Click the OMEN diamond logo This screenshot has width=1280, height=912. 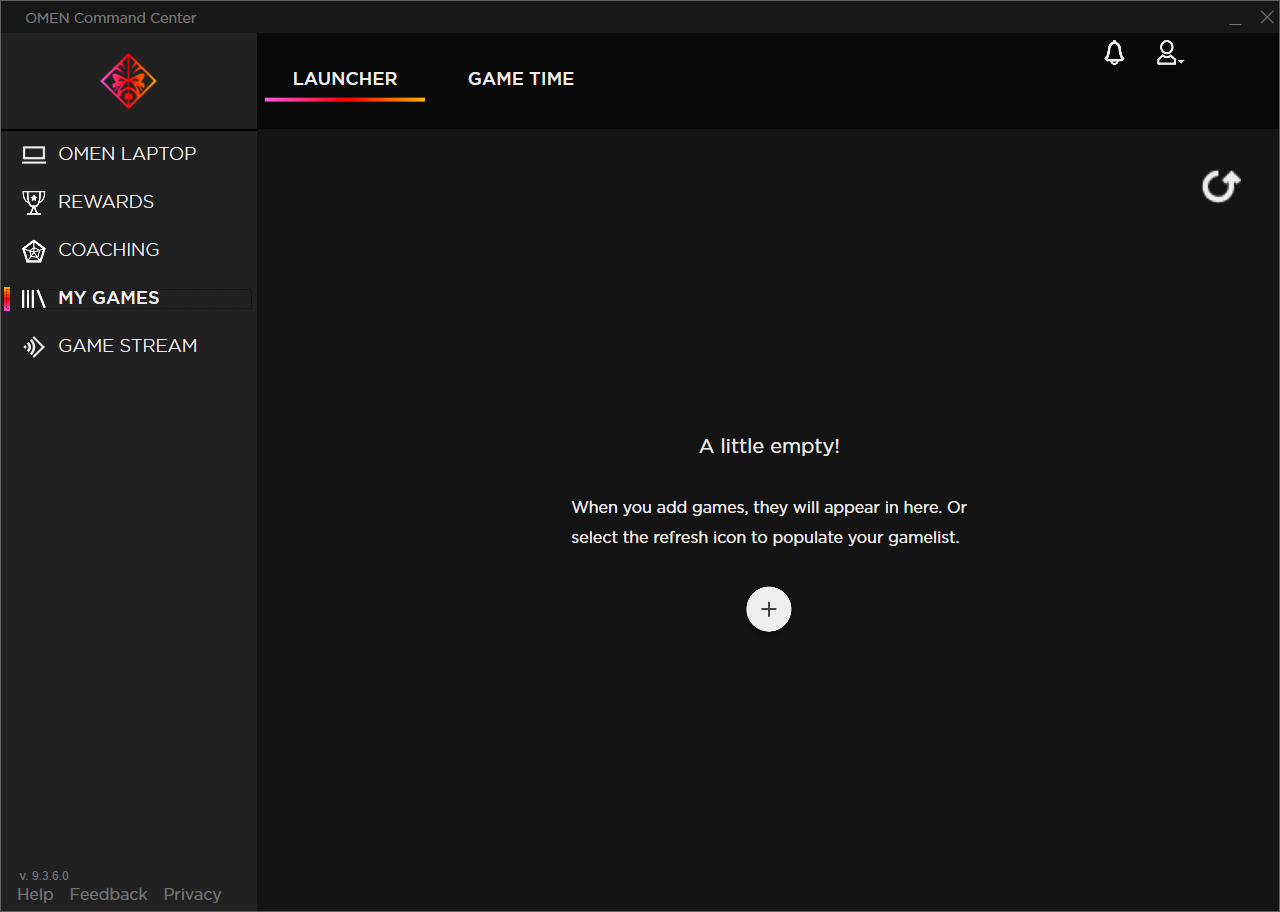(x=128, y=81)
